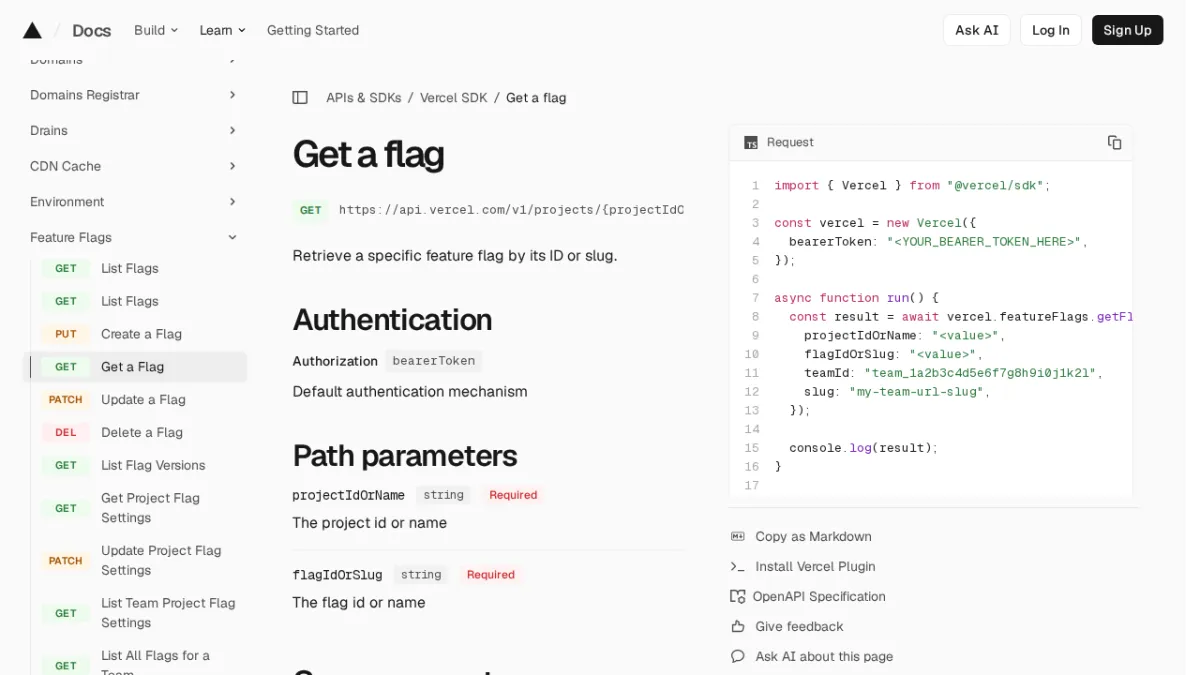Click the Sign Up button
The width and height of the screenshot is (1200, 675).
[x=1127, y=30]
